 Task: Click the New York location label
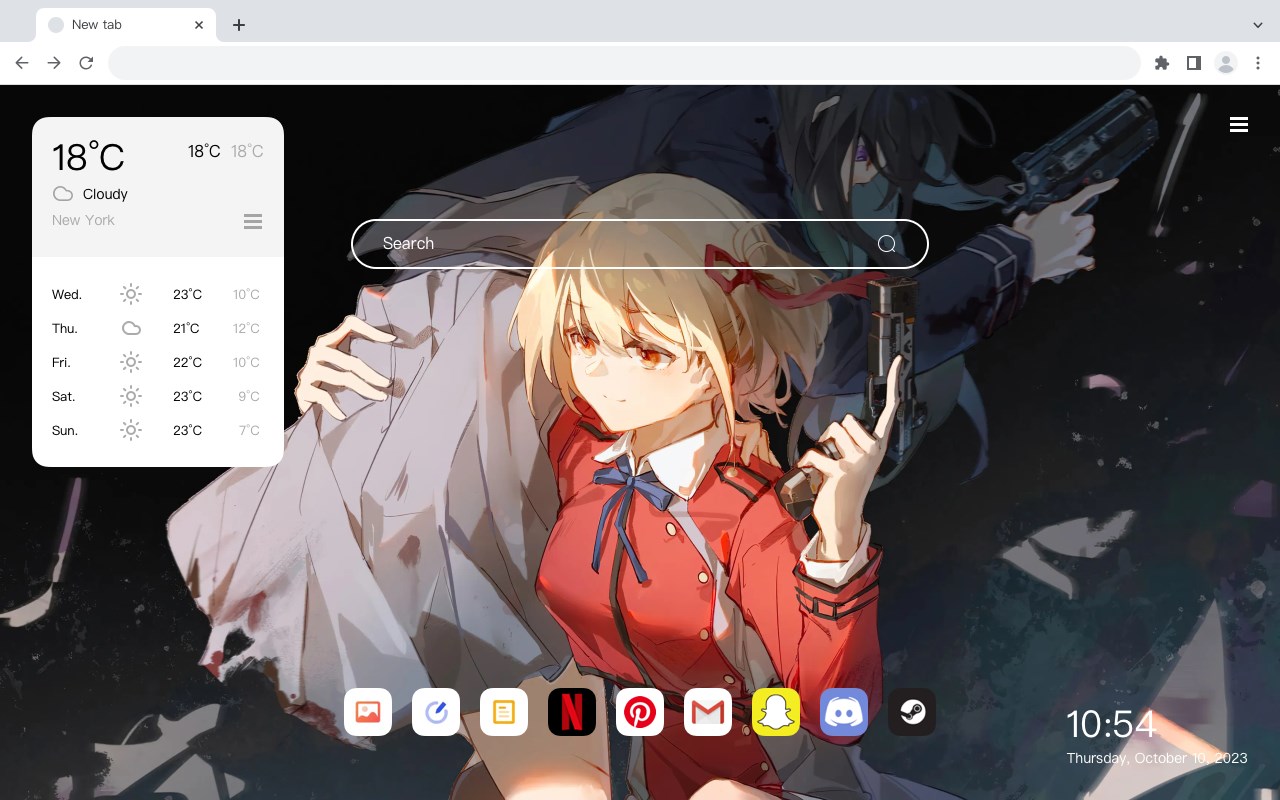pos(83,220)
